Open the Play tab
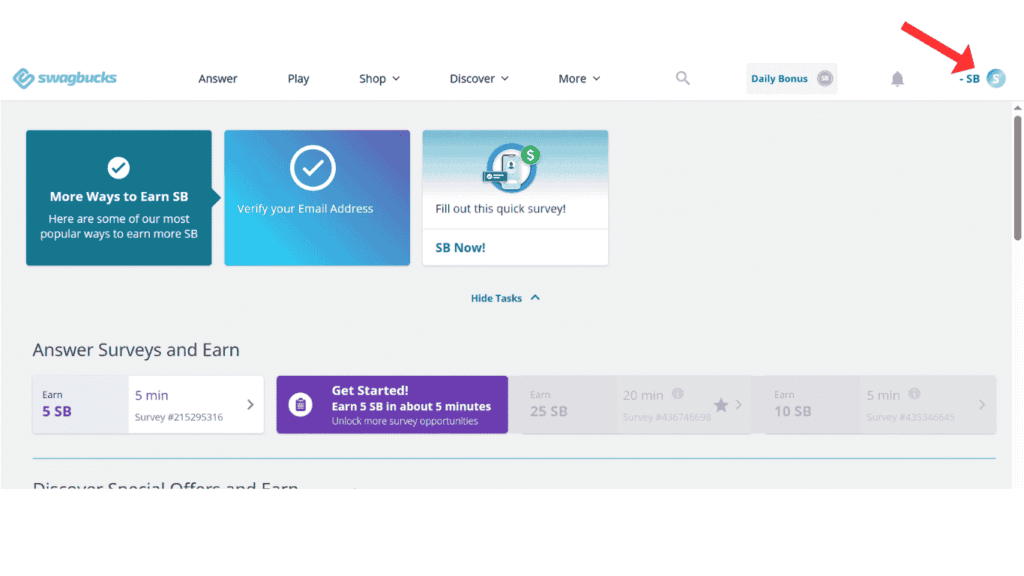The image size is (1024, 576). click(297, 78)
